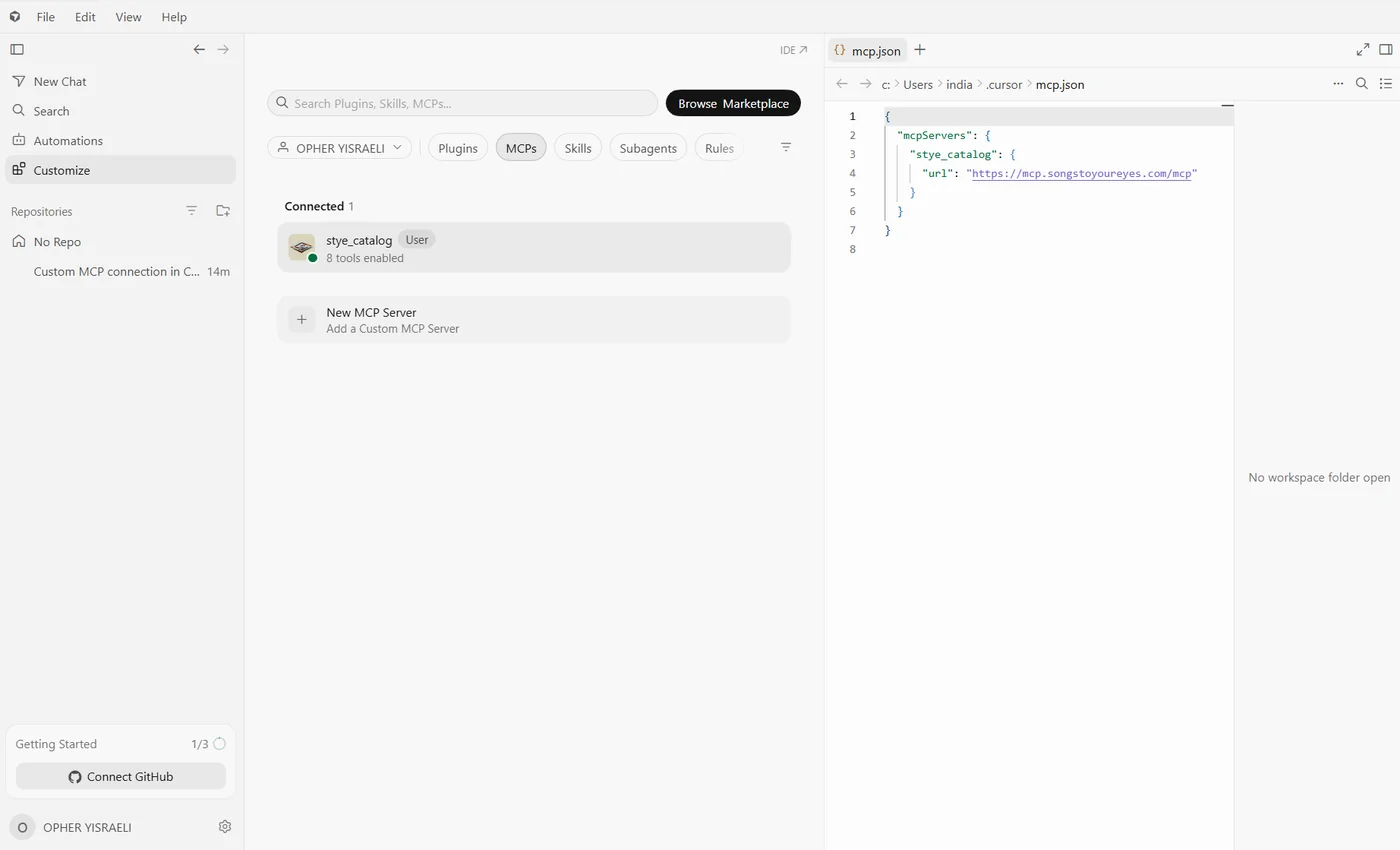
Task: Open editor outline list icon
Action: [1385, 84]
